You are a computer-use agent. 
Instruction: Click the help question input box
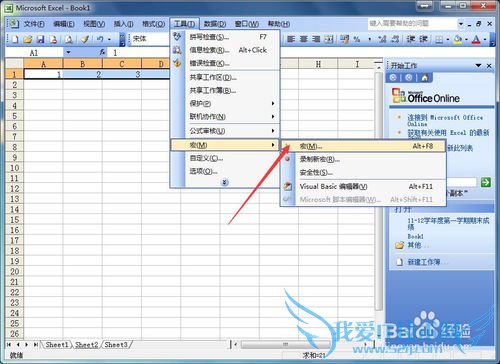coord(412,23)
